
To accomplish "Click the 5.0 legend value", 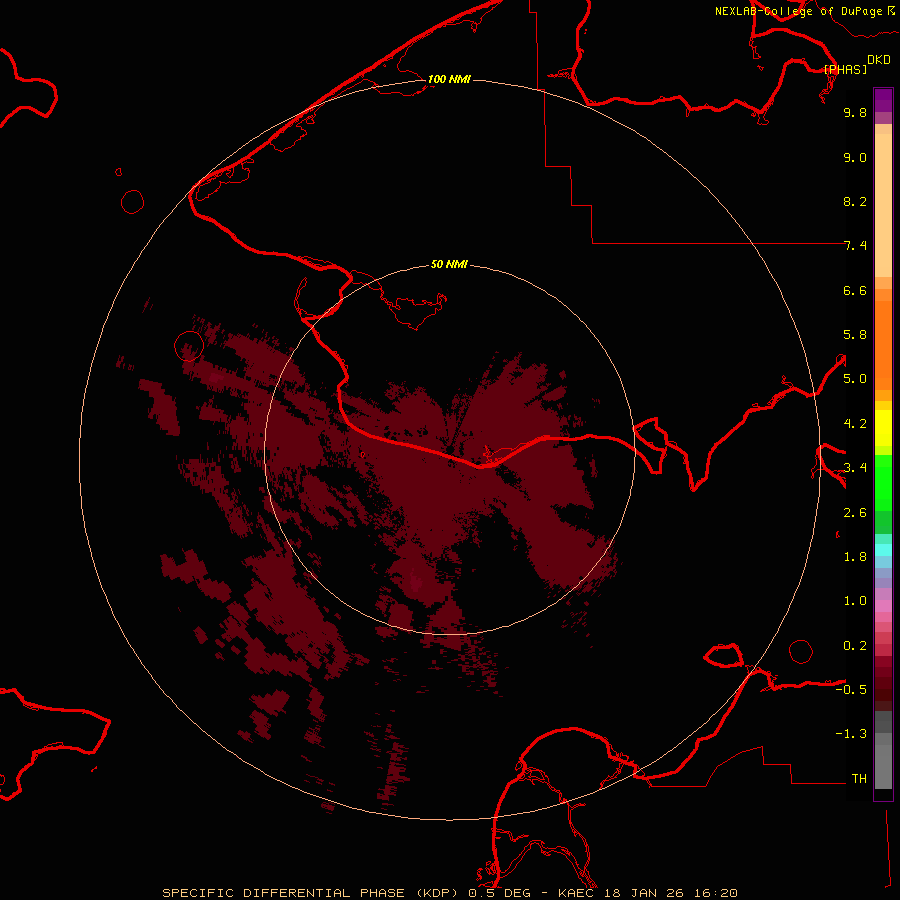I will tap(855, 379).
